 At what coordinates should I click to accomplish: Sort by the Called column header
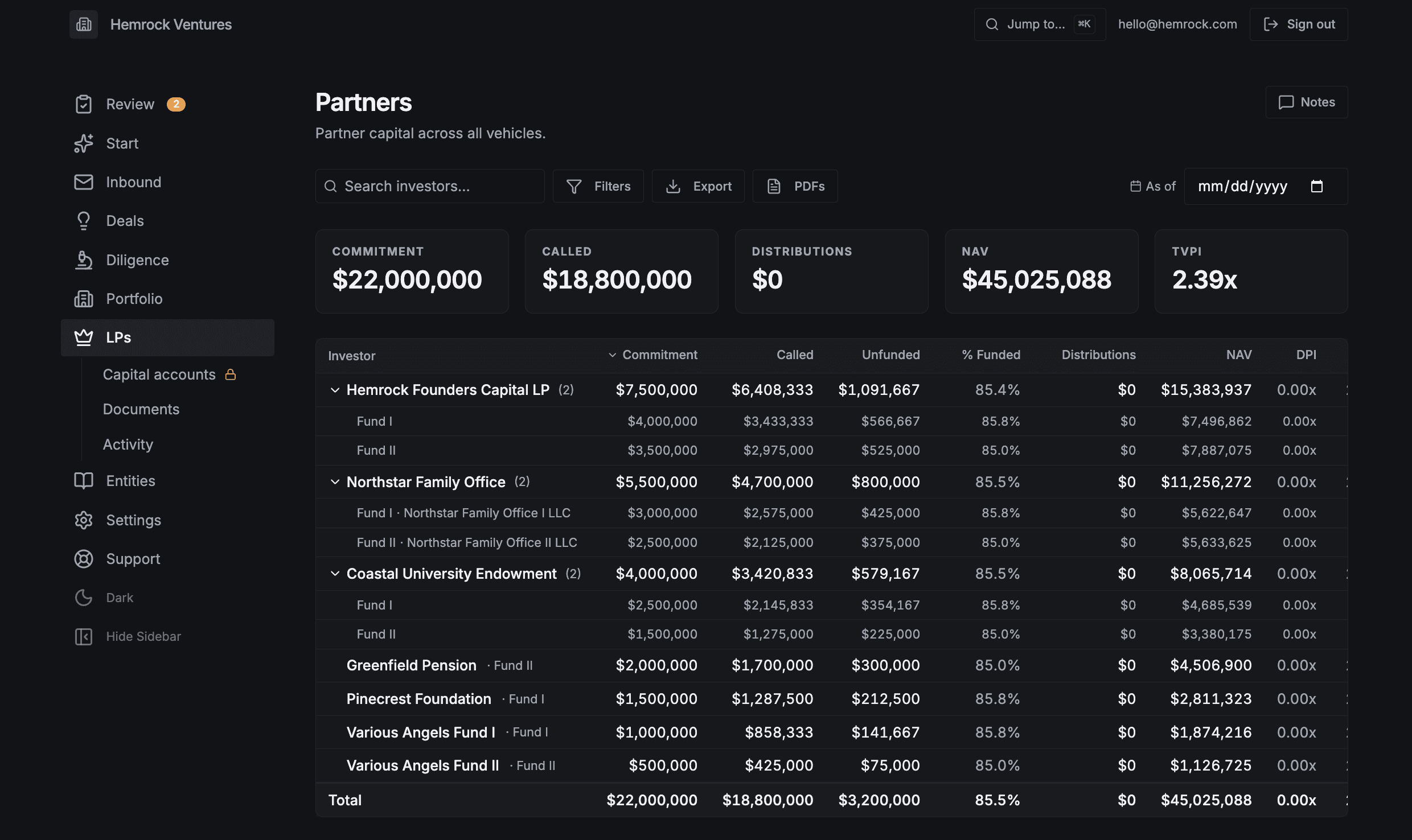pos(795,355)
